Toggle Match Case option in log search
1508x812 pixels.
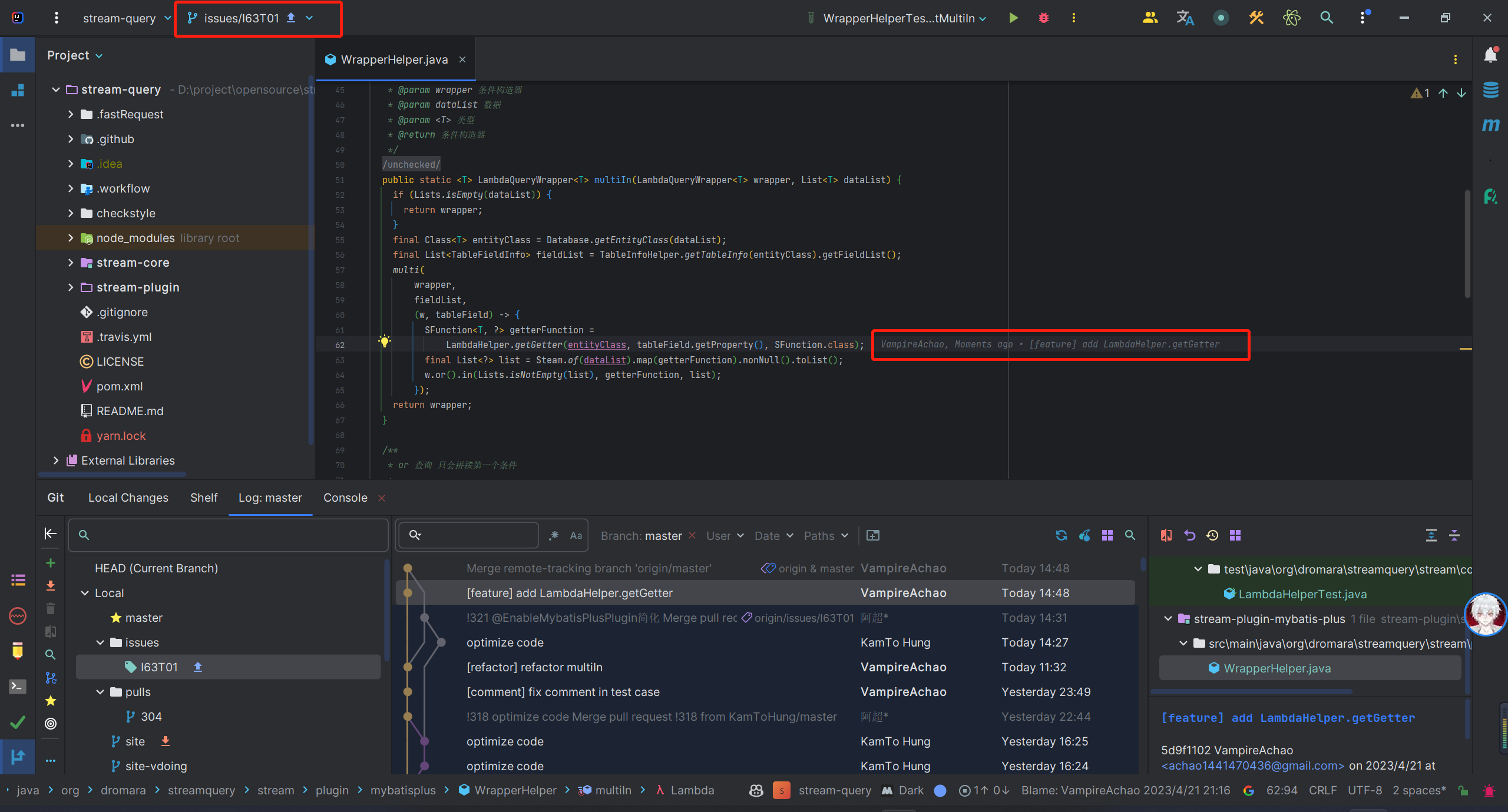(x=576, y=535)
